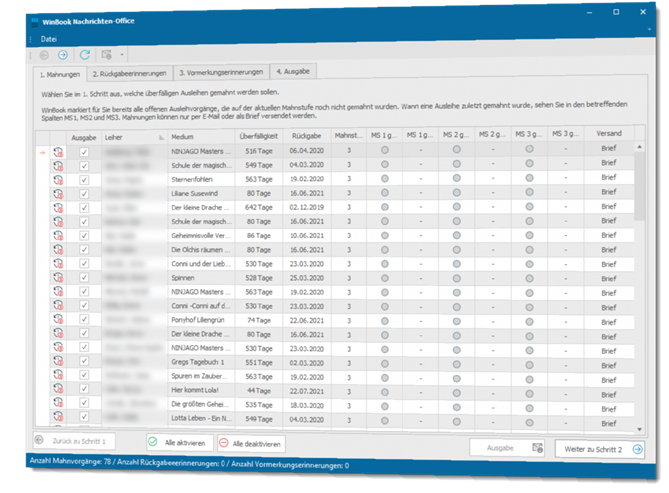Screen dimensions: 669x493
Task: Click the 22.06.2021 date cell
Action: pyautogui.click(x=307, y=321)
